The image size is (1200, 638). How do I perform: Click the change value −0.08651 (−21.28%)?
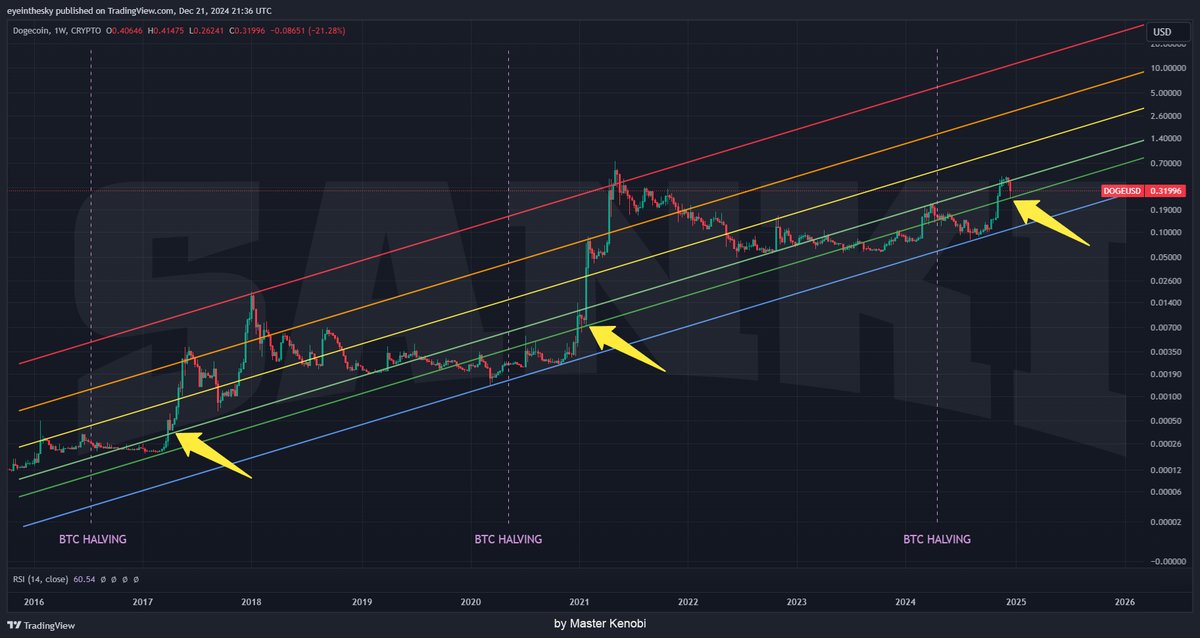point(309,29)
